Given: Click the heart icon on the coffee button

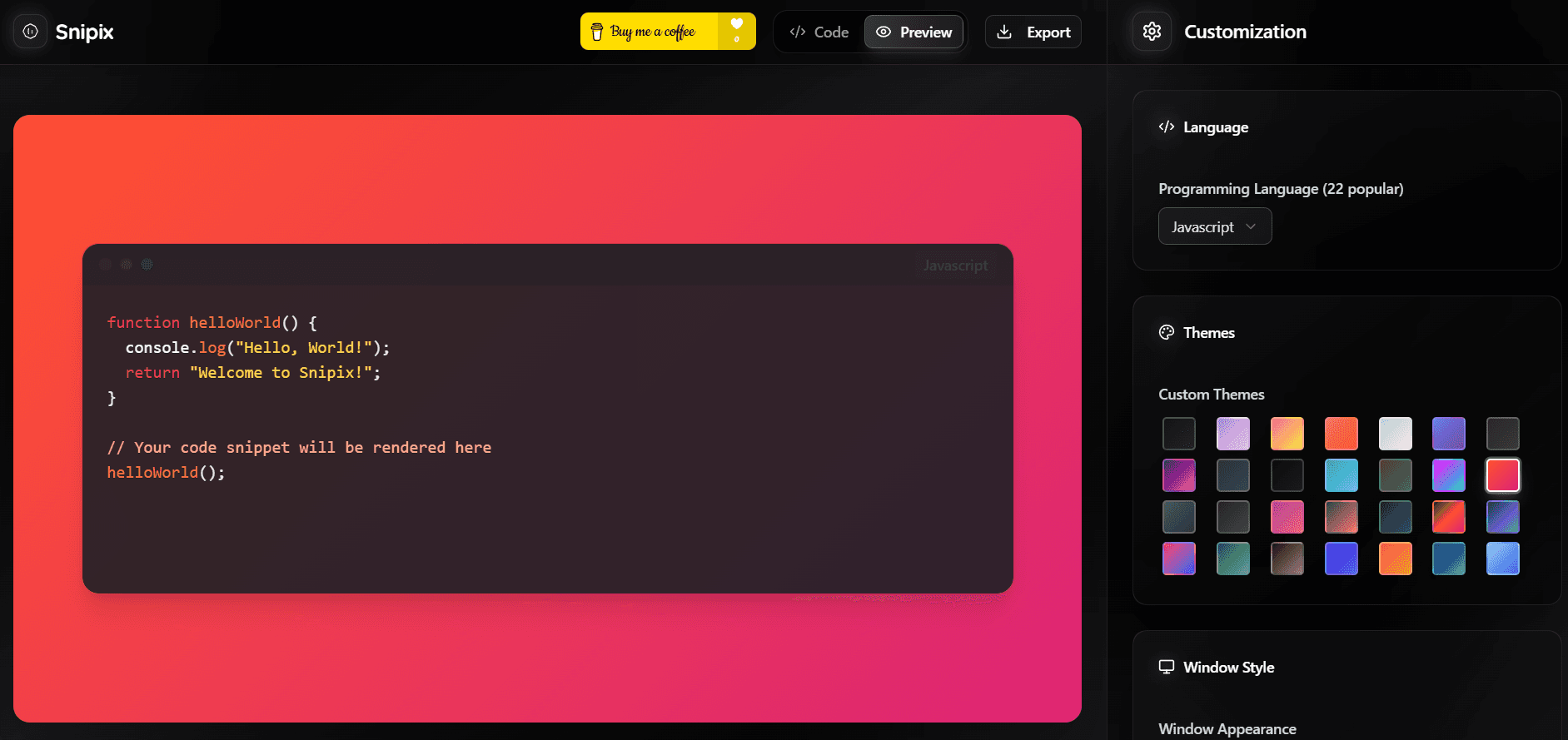Looking at the screenshot, I should tap(736, 25).
